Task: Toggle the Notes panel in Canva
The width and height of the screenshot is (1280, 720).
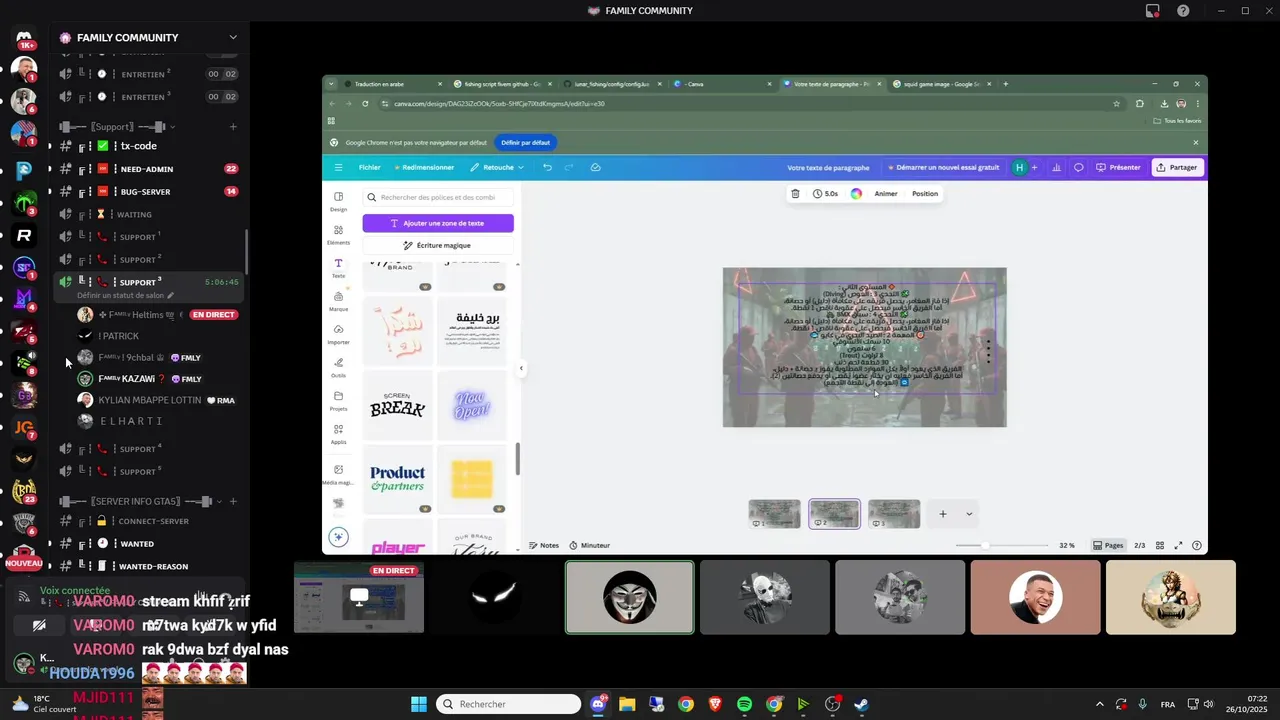Action: (544, 545)
